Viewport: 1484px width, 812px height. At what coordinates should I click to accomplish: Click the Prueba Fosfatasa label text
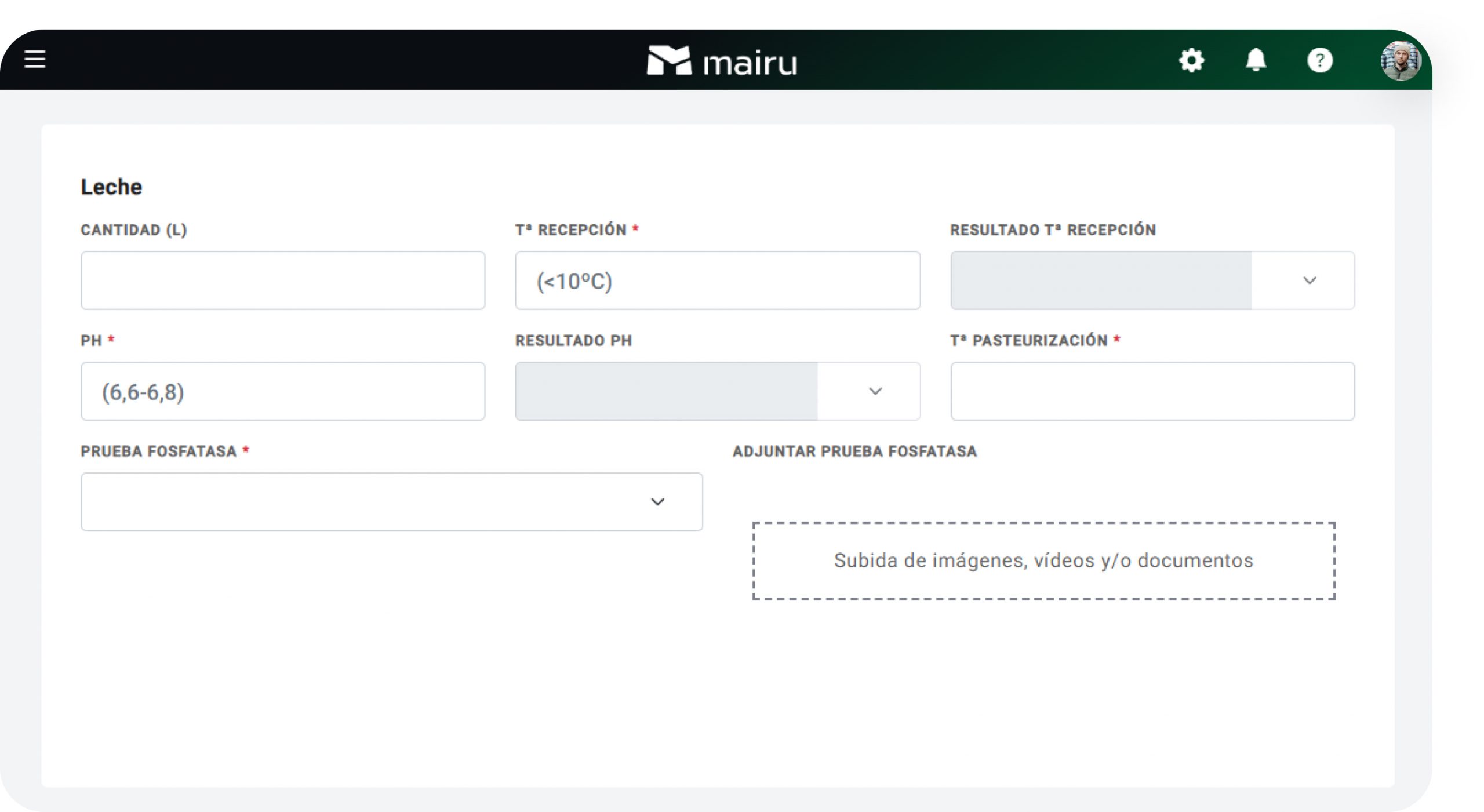coord(158,451)
